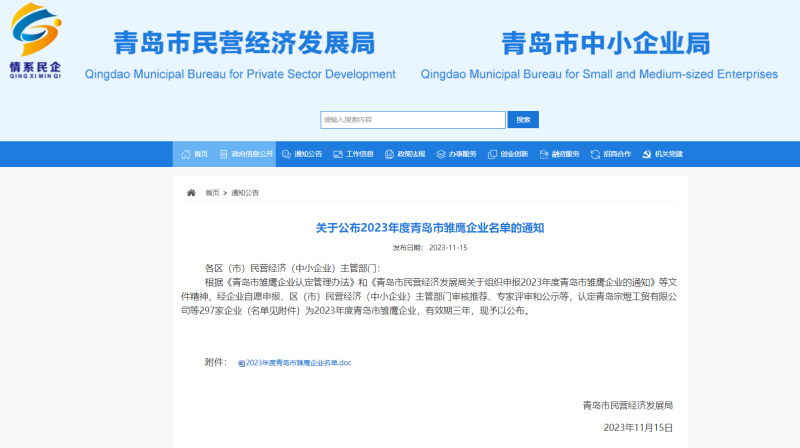Click the house icon beside 首页 in navigation bar
The width and height of the screenshot is (800, 448).
[x=185, y=154]
